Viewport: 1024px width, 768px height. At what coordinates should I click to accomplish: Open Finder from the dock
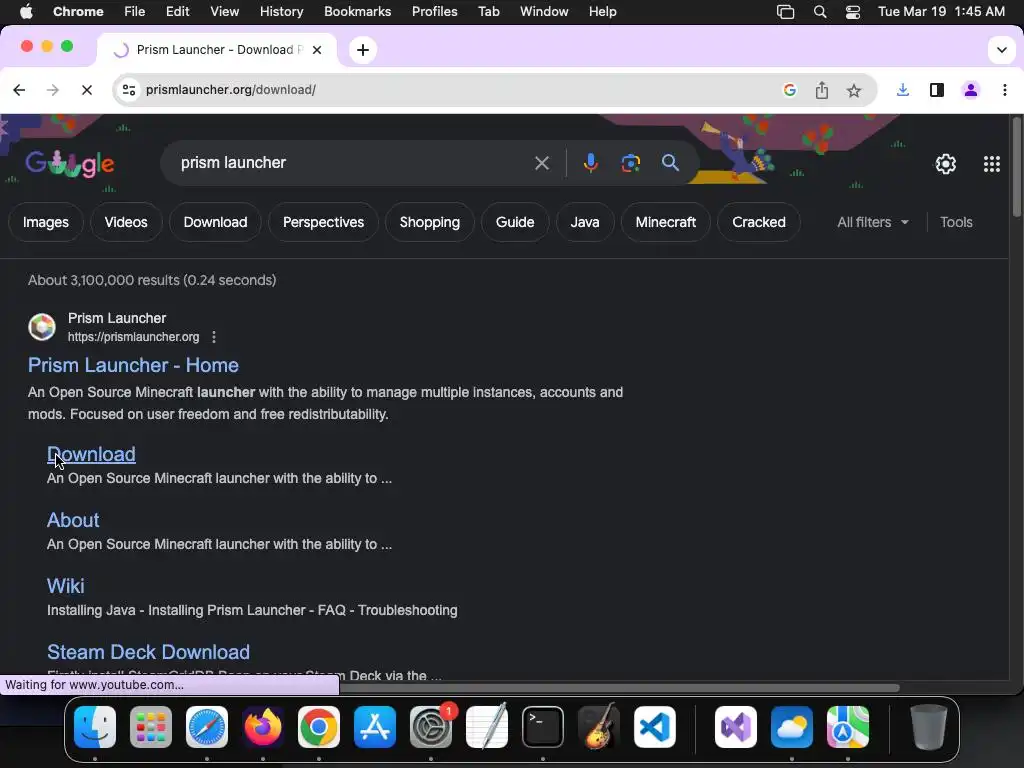[95, 727]
